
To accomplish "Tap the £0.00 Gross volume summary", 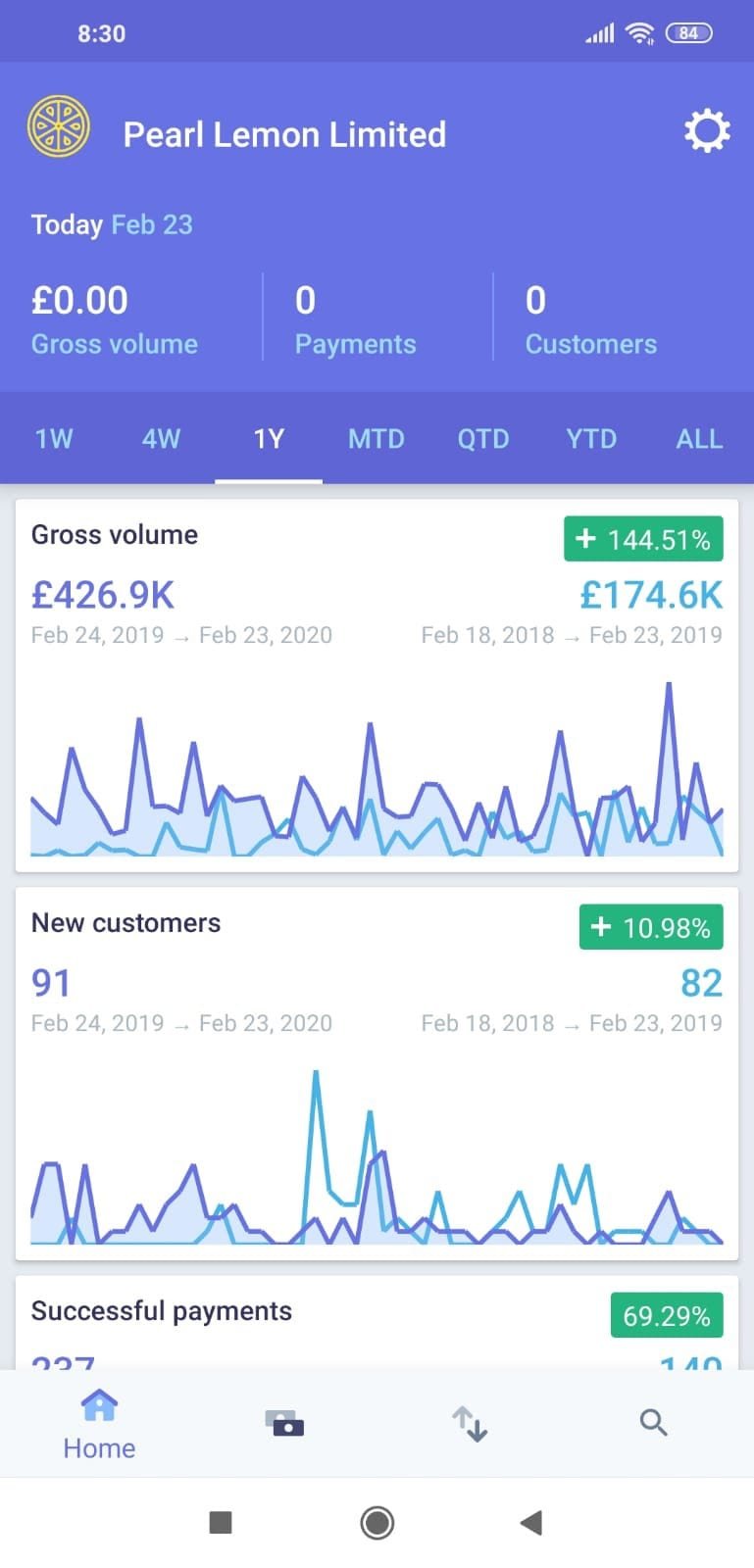I will point(115,319).
